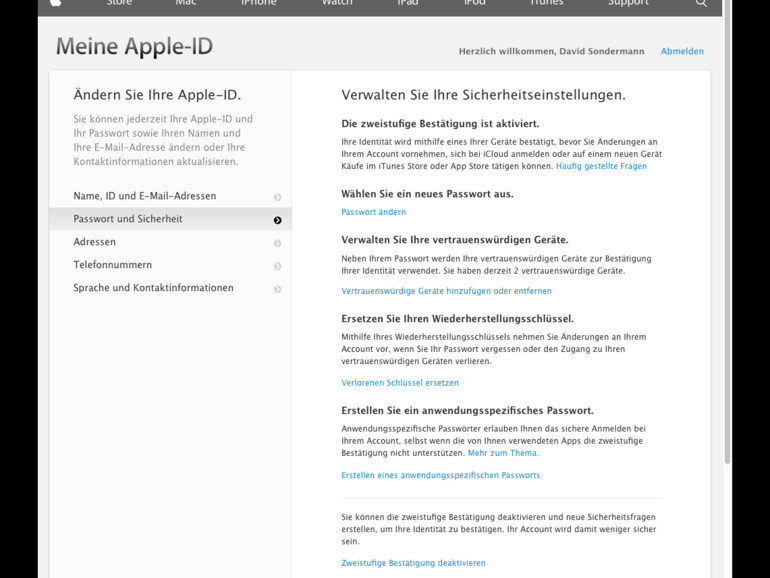Select Name, ID und E-Mail-Adressen section

pos(170,196)
